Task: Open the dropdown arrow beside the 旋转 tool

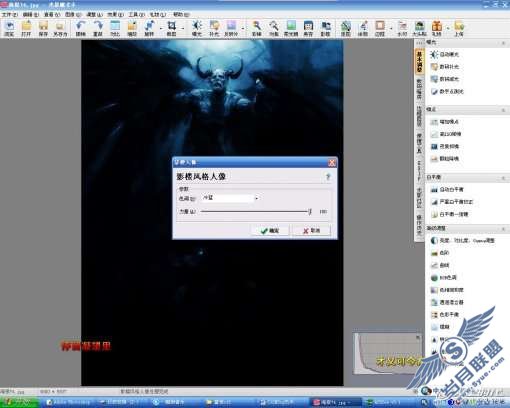Action: click(x=160, y=28)
